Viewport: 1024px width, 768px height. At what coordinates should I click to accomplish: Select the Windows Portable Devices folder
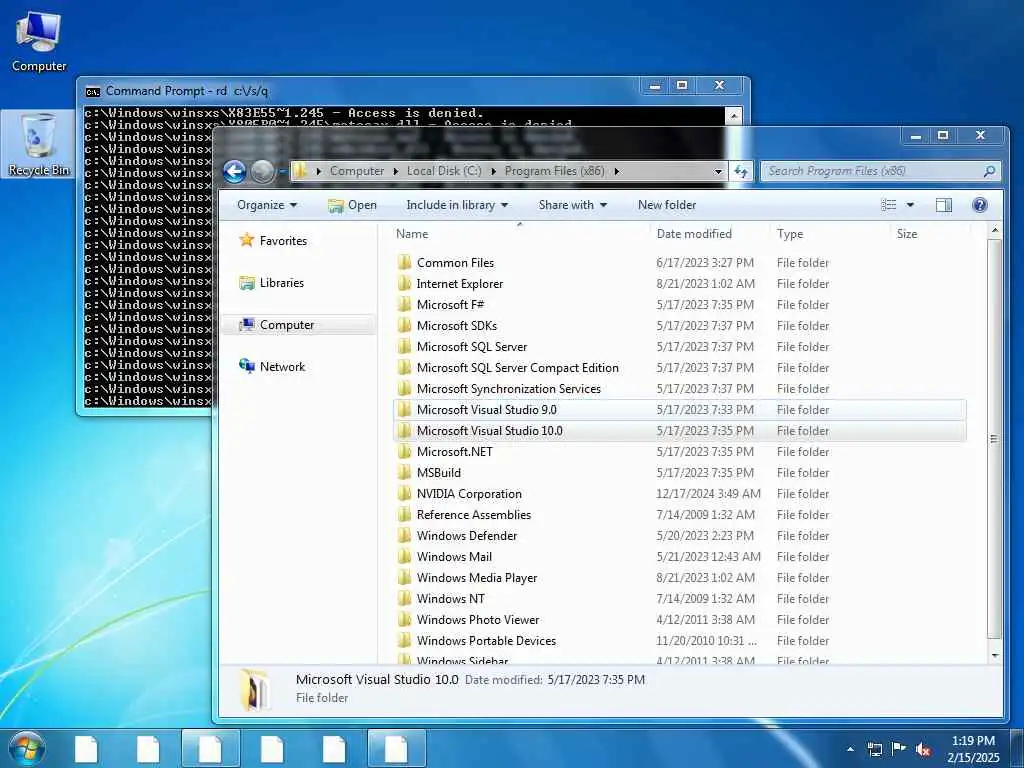[680, 641]
